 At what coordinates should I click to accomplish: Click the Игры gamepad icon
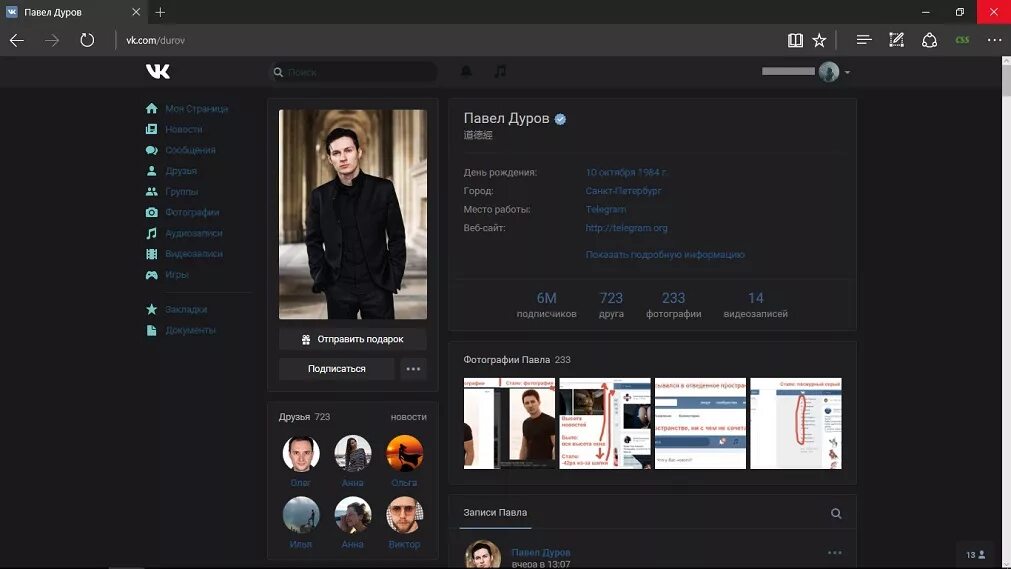[x=152, y=275]
